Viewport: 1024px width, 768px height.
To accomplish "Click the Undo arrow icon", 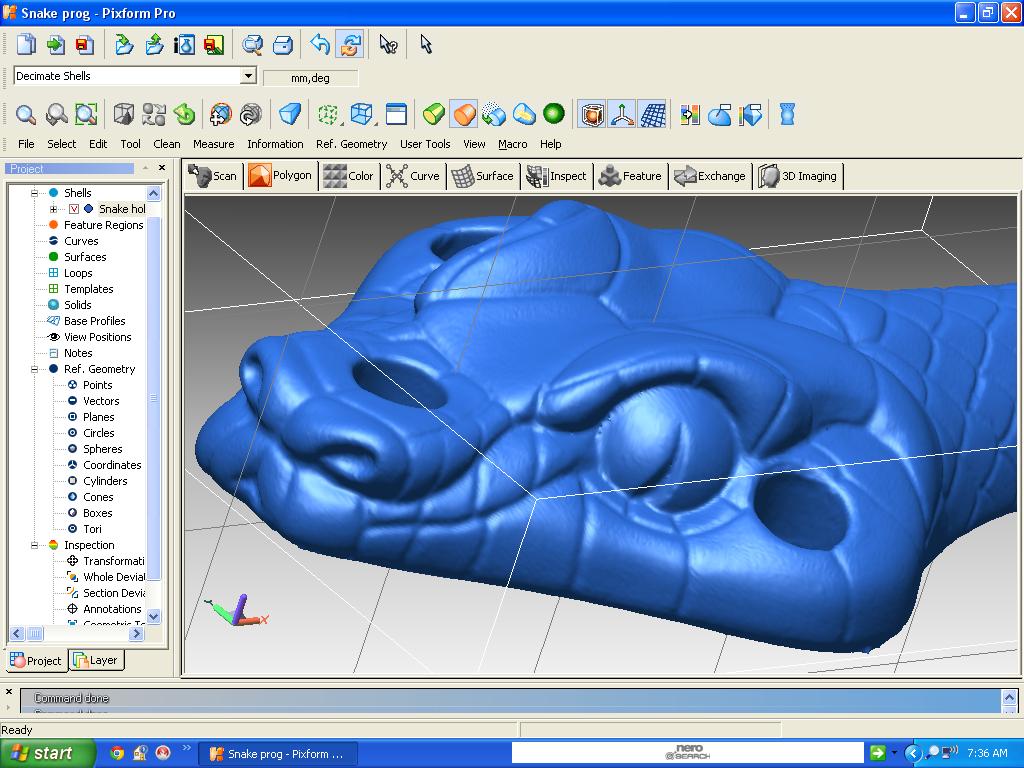I will click(x=320, y=44).
